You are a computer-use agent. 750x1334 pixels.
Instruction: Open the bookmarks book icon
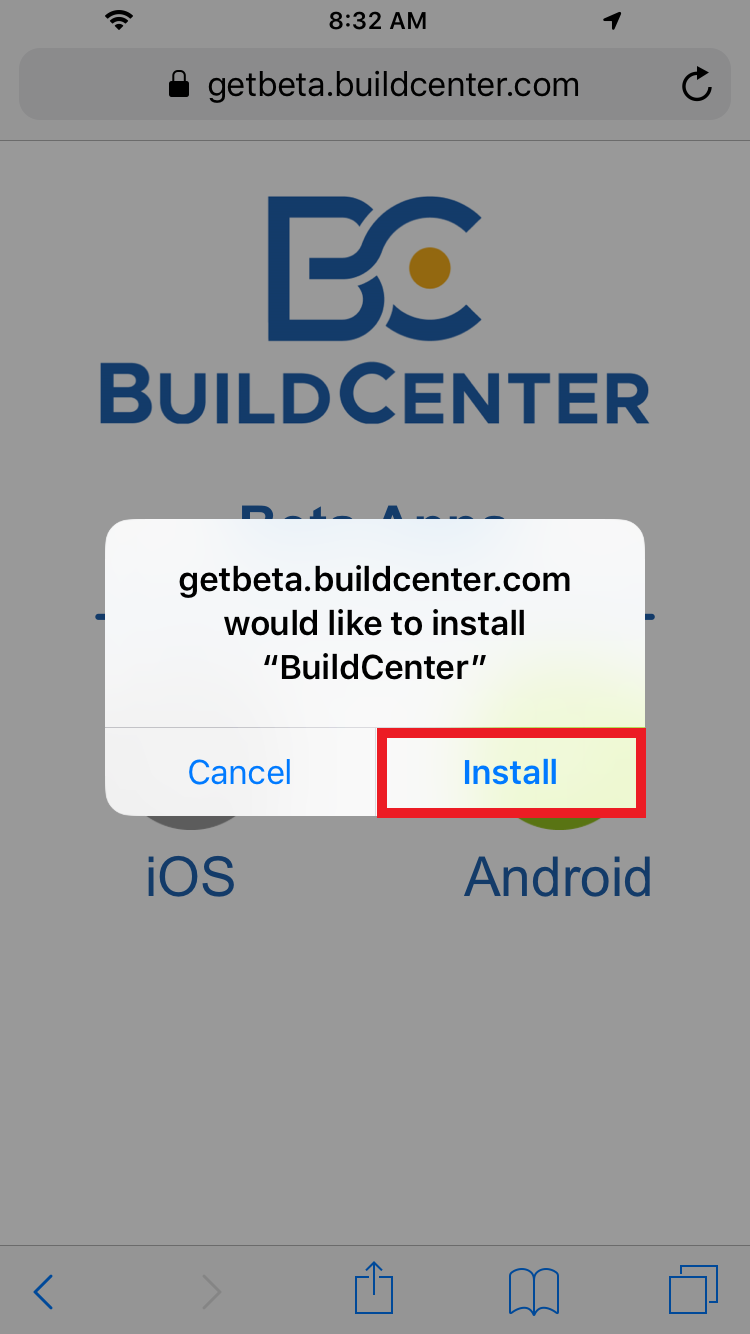pos(534,1291)
